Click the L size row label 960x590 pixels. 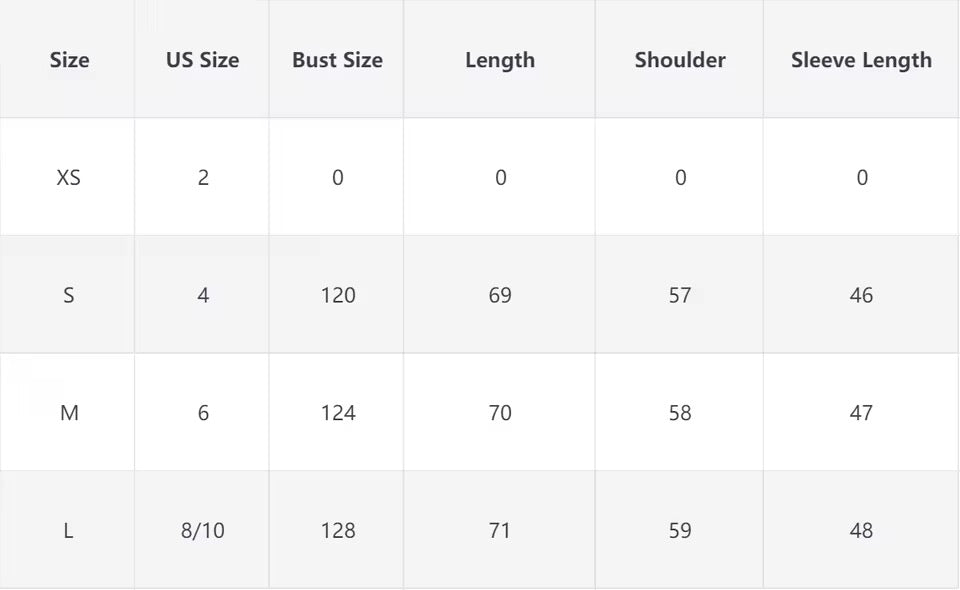point(69,531)
